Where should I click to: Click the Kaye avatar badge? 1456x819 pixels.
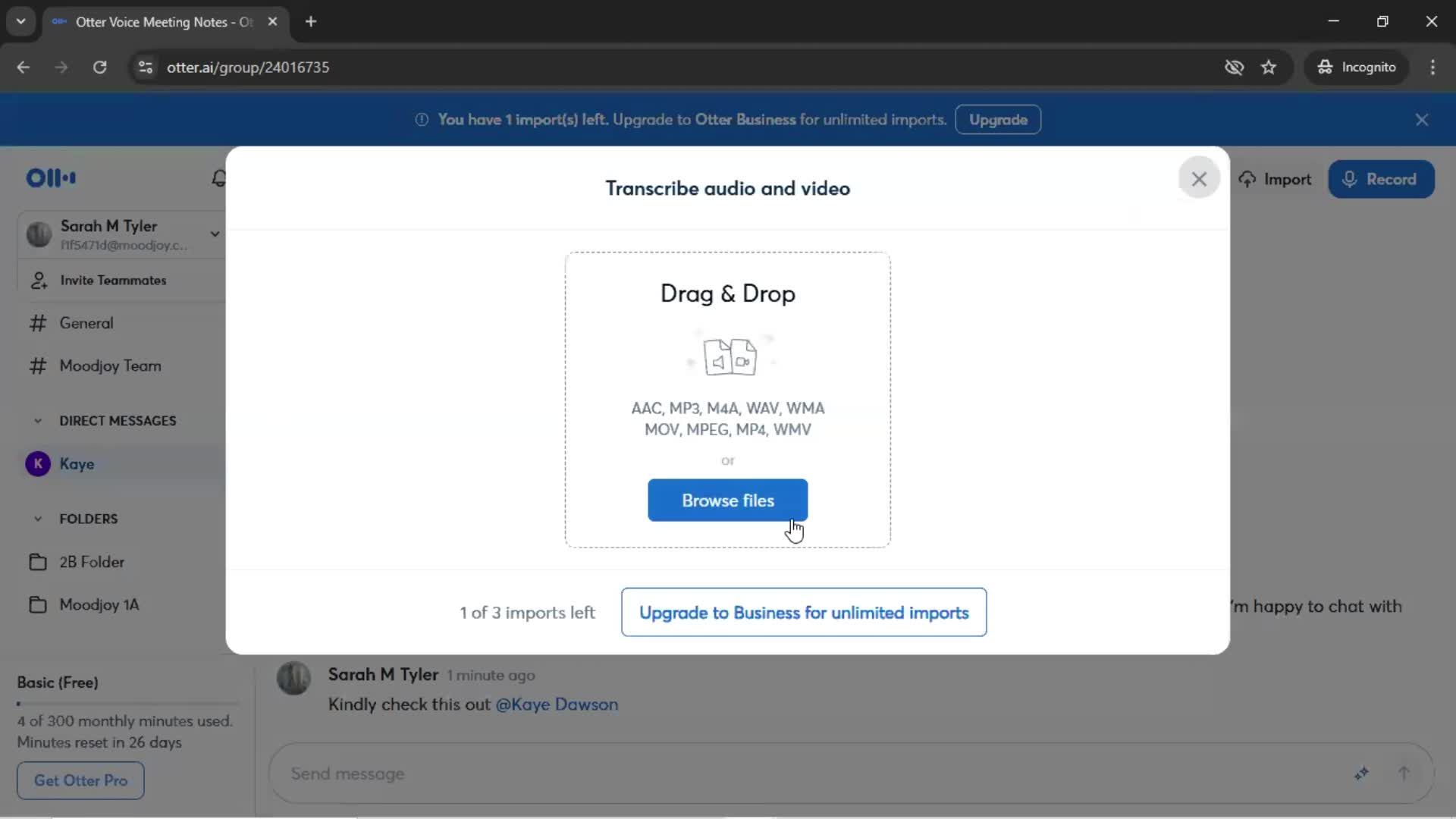tap(38, 464)
